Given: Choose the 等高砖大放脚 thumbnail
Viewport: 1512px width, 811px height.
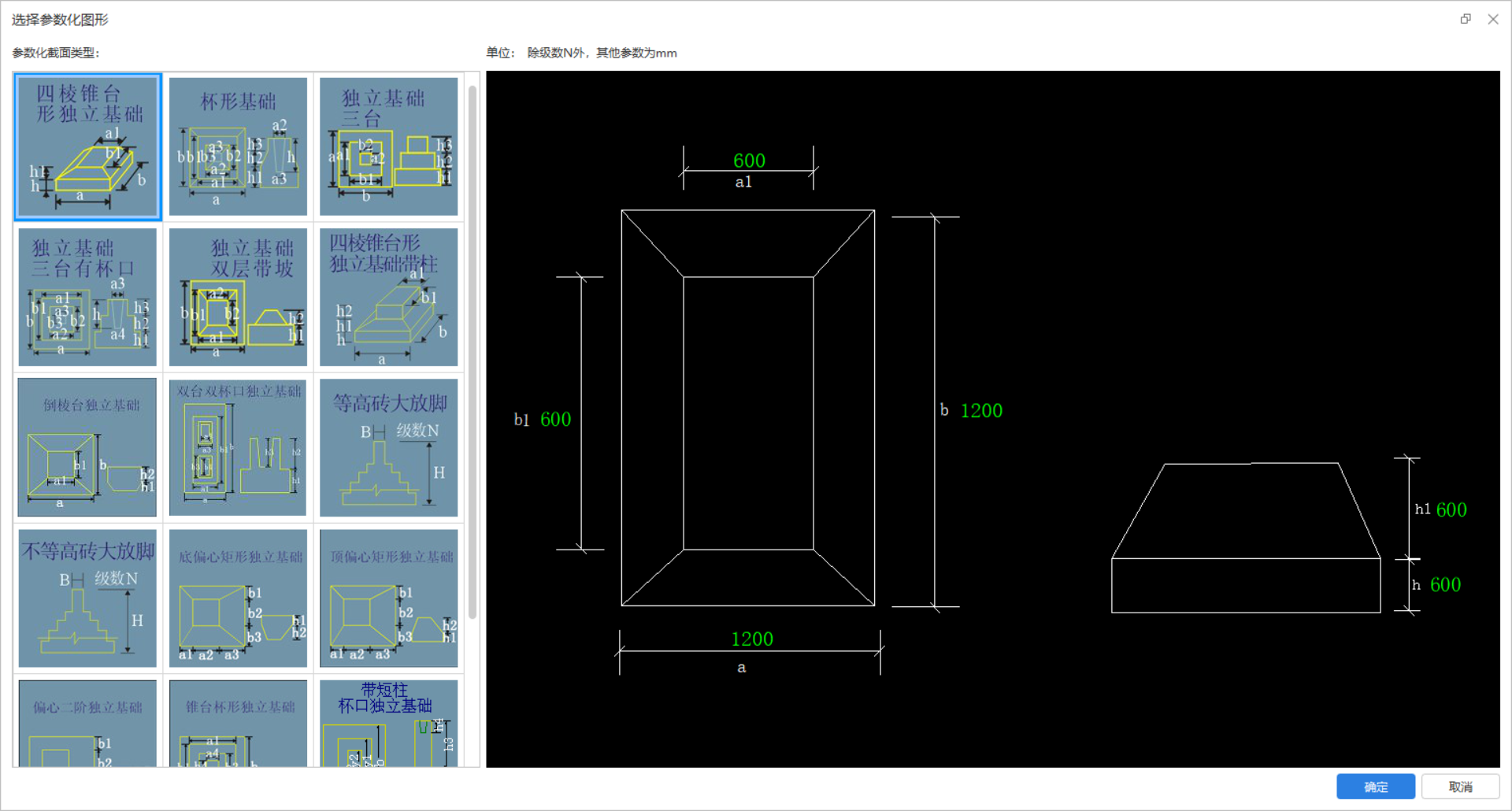Looking at the screenshot, I should pyautogui.click(x=388, y=447).
